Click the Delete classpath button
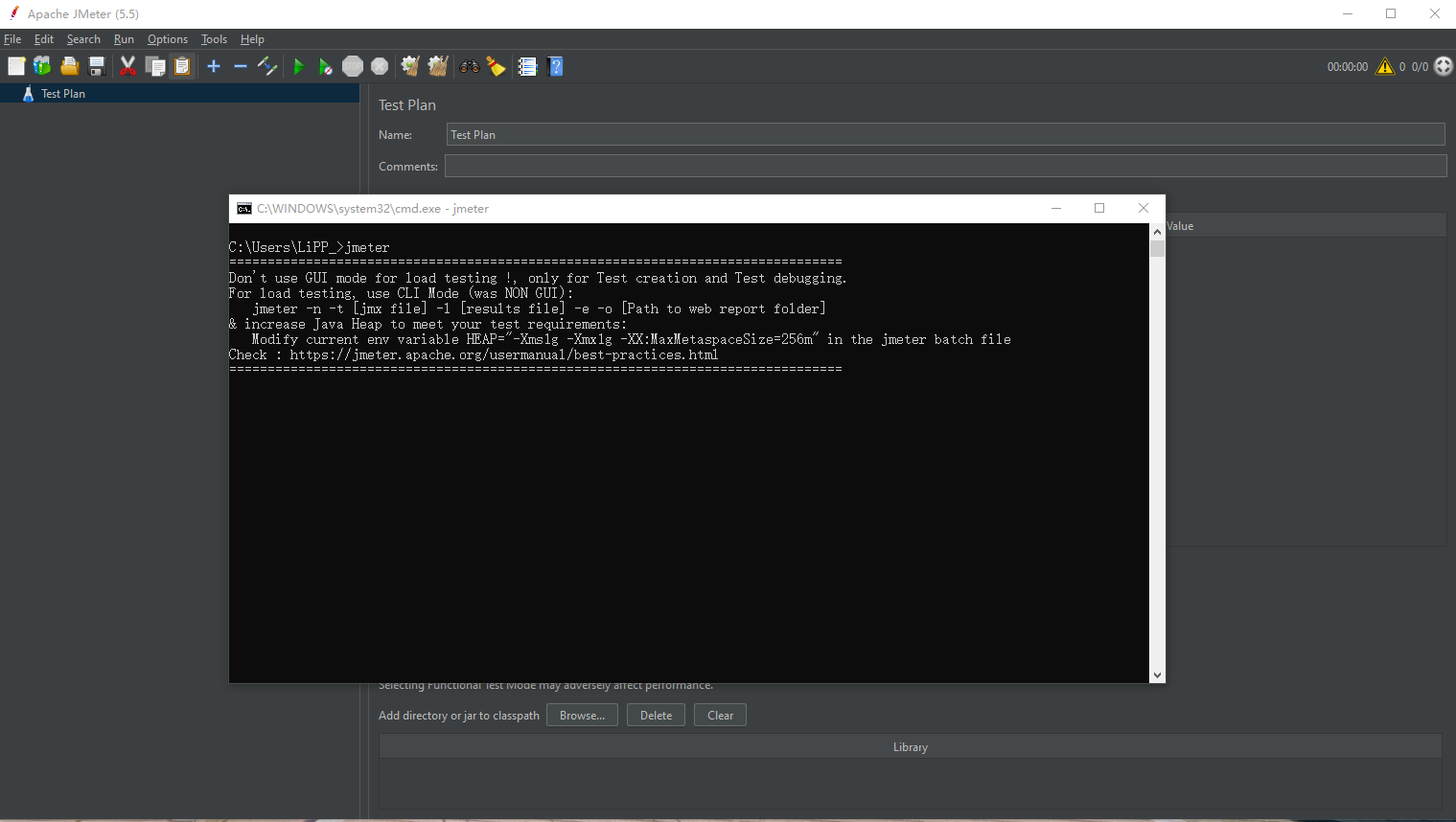Screen dimensions: 1456x822 pos(656,716)
